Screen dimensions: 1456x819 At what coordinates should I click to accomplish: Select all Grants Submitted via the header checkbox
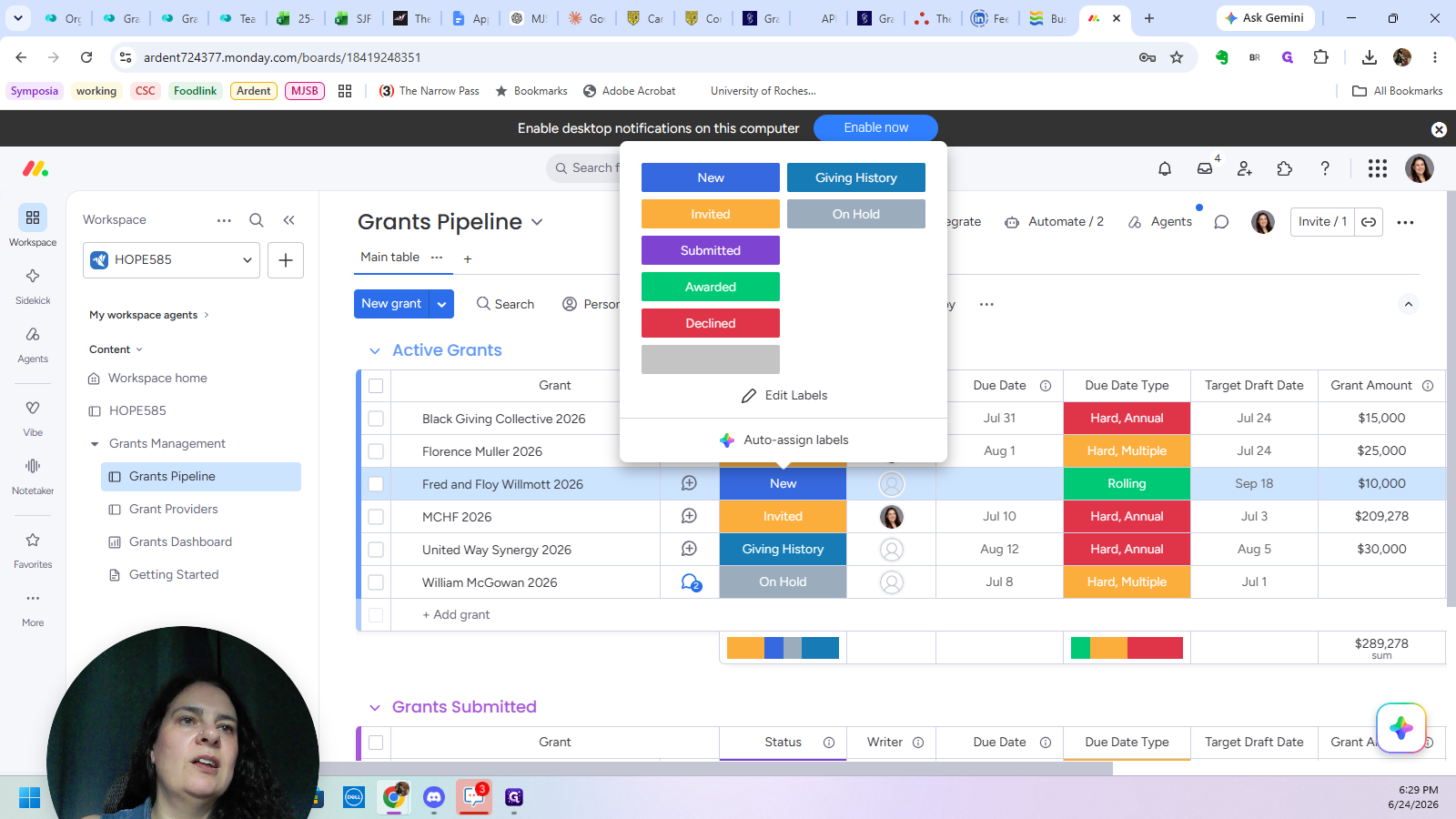tap(376, 743)
